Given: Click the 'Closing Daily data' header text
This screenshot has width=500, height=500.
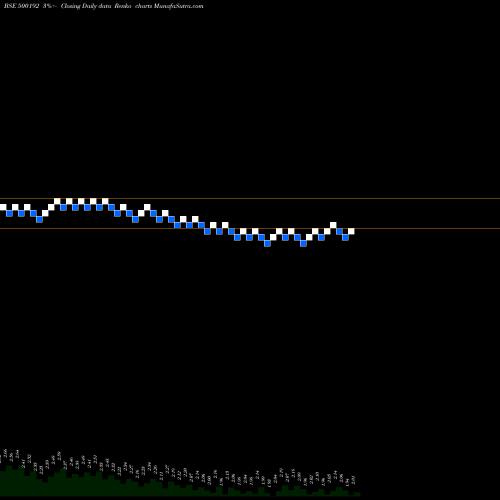Looking at the screenshot, I should point(86,6).
